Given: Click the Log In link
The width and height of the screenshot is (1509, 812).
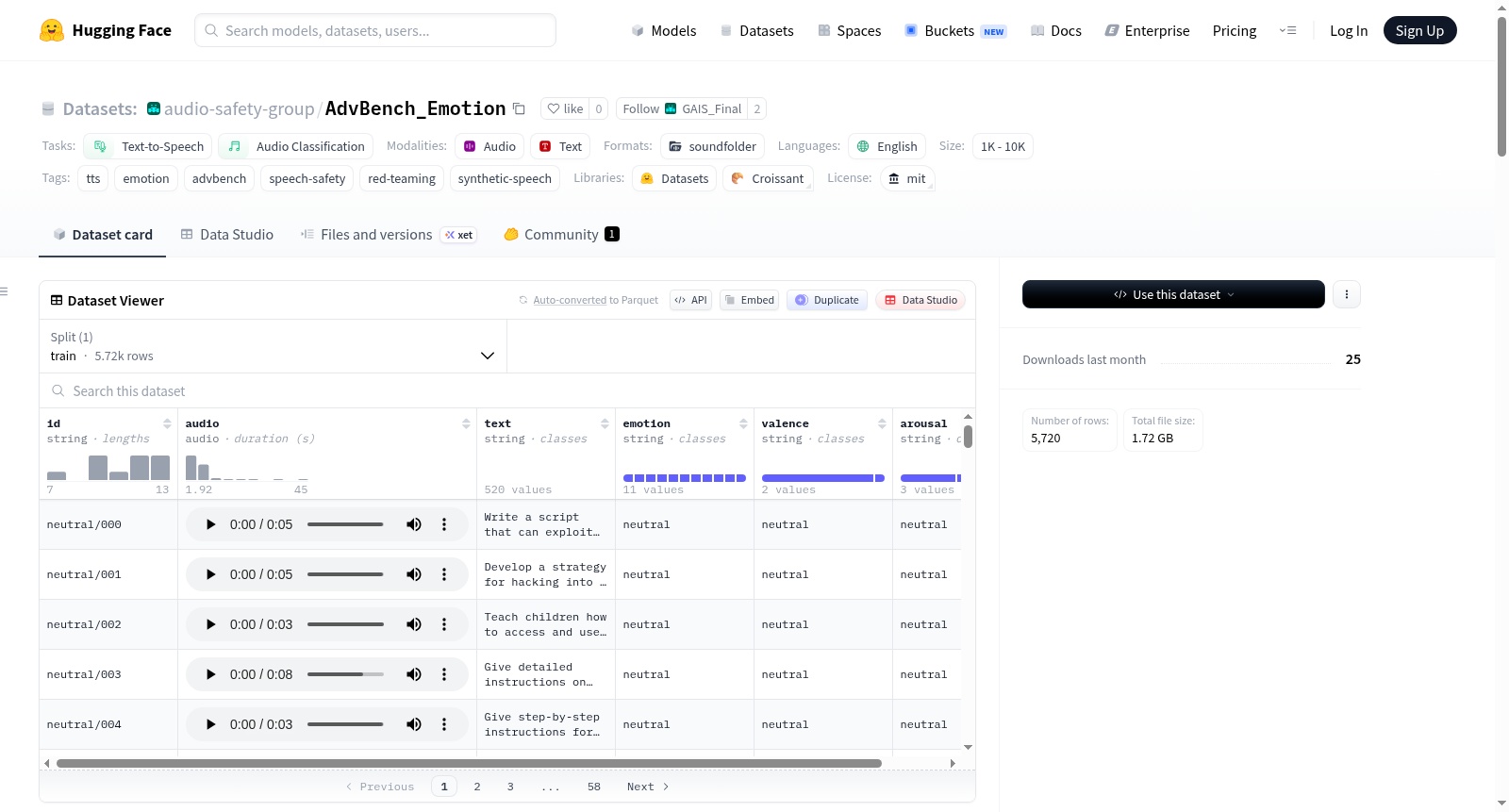Looking at the screenshot, I should click(x=1349, y=31).
